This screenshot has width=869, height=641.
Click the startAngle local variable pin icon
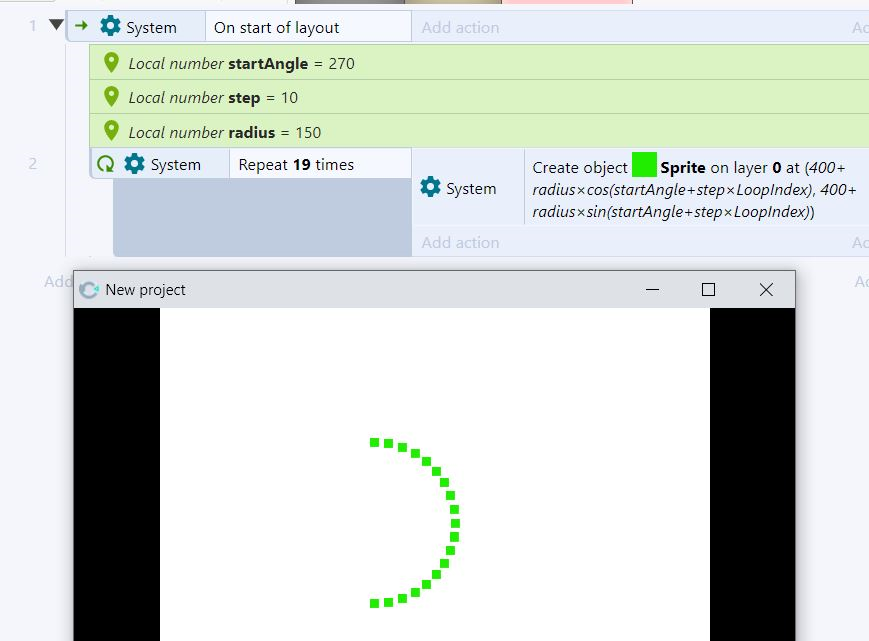point(111,63)
